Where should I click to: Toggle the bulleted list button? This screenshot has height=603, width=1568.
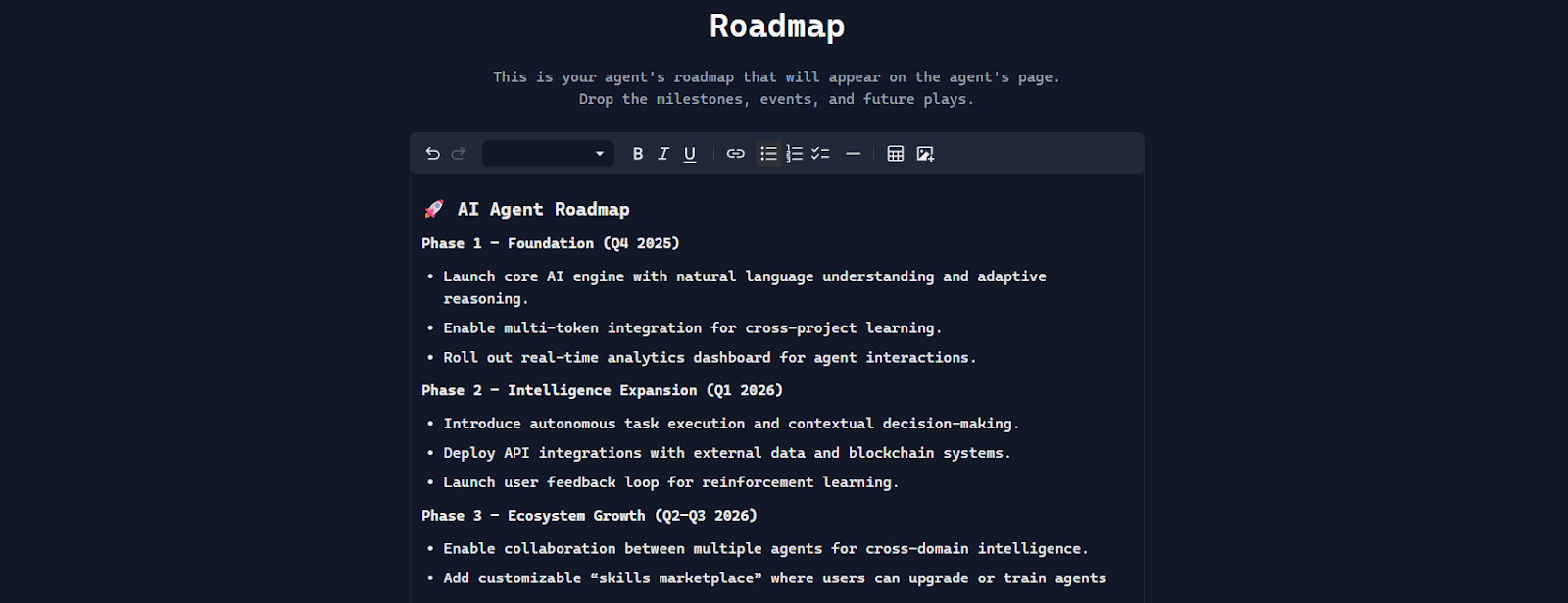click(769, 154)
